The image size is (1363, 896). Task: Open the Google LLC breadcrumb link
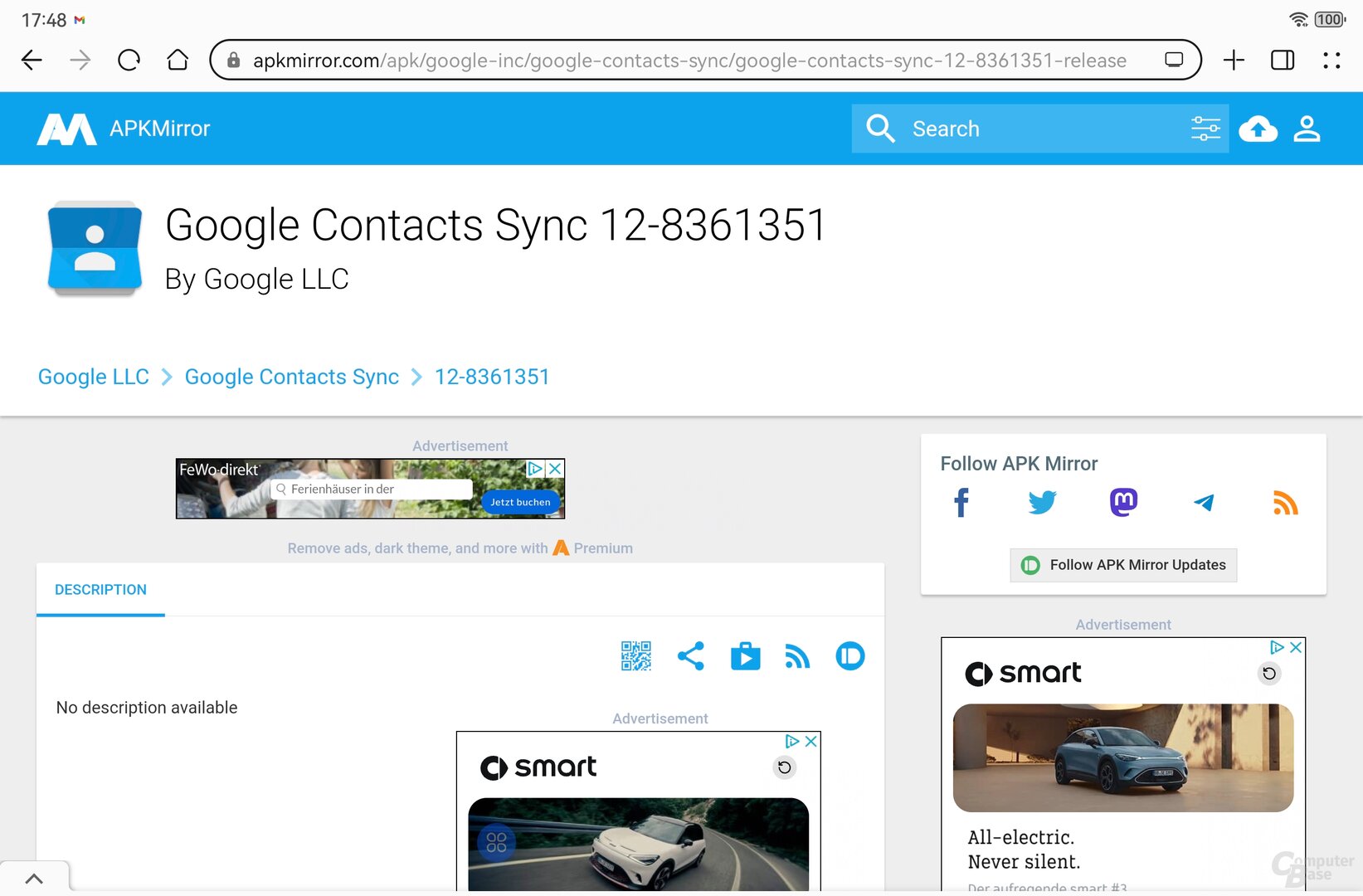pos(94,377)
